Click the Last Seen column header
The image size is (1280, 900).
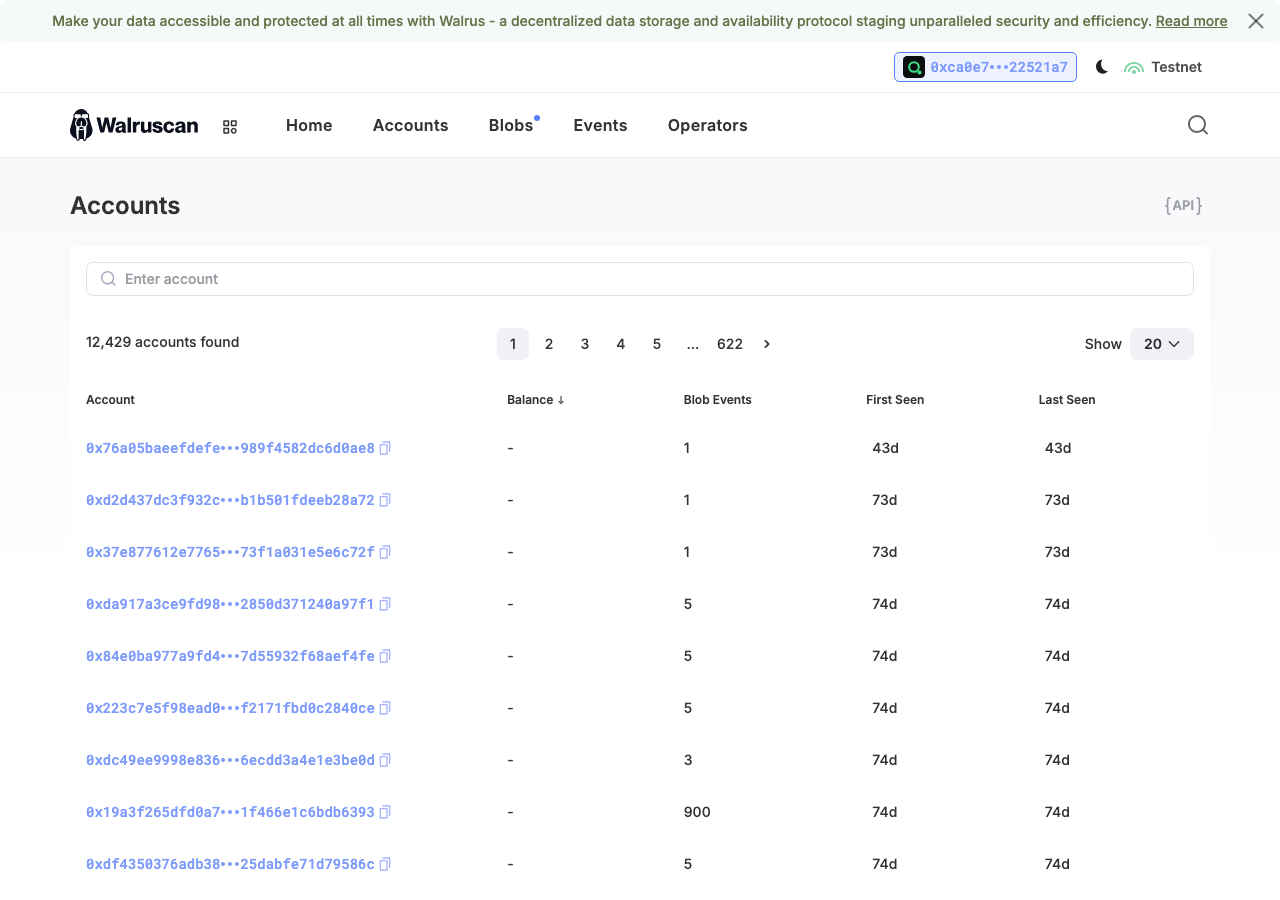pos(1067,400)
